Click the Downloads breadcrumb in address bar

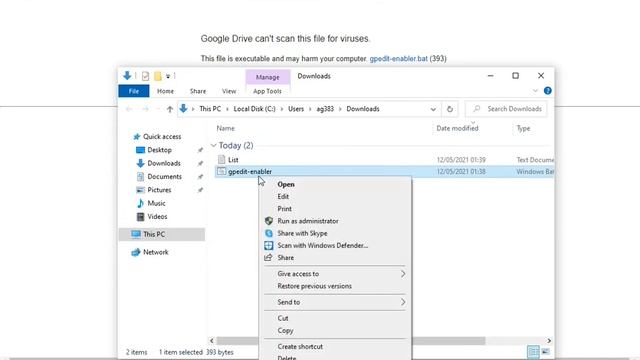pyautogui.click(x=363, y=109)
